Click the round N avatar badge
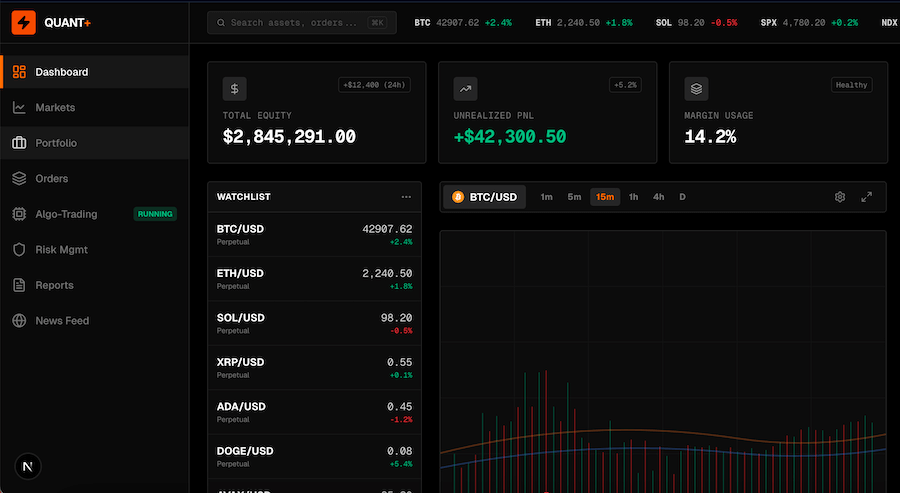The height and width of the screenshot is (493, 900). (28, 466)
